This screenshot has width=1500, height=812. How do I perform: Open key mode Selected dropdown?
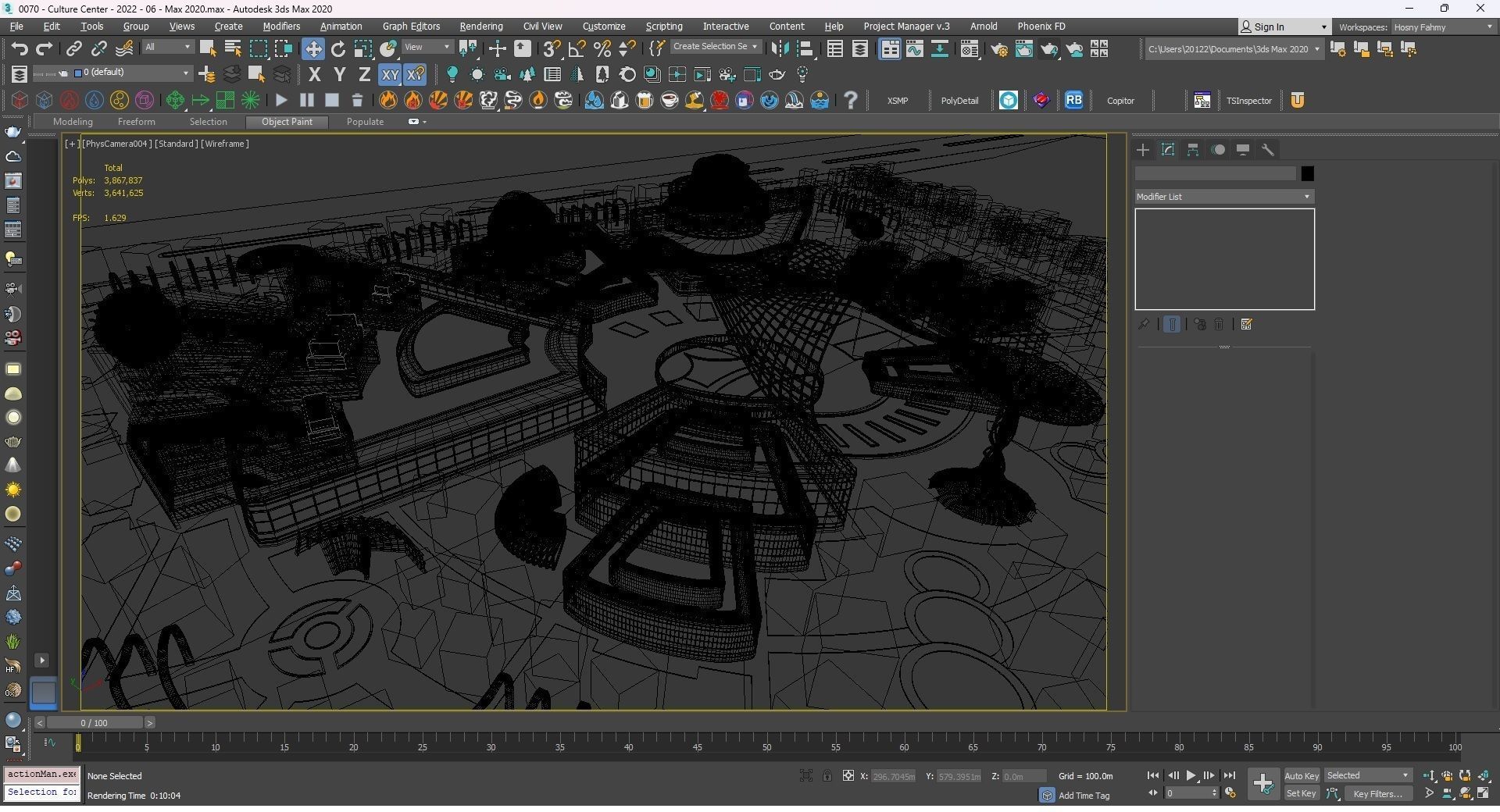(x=1367, y=775)
